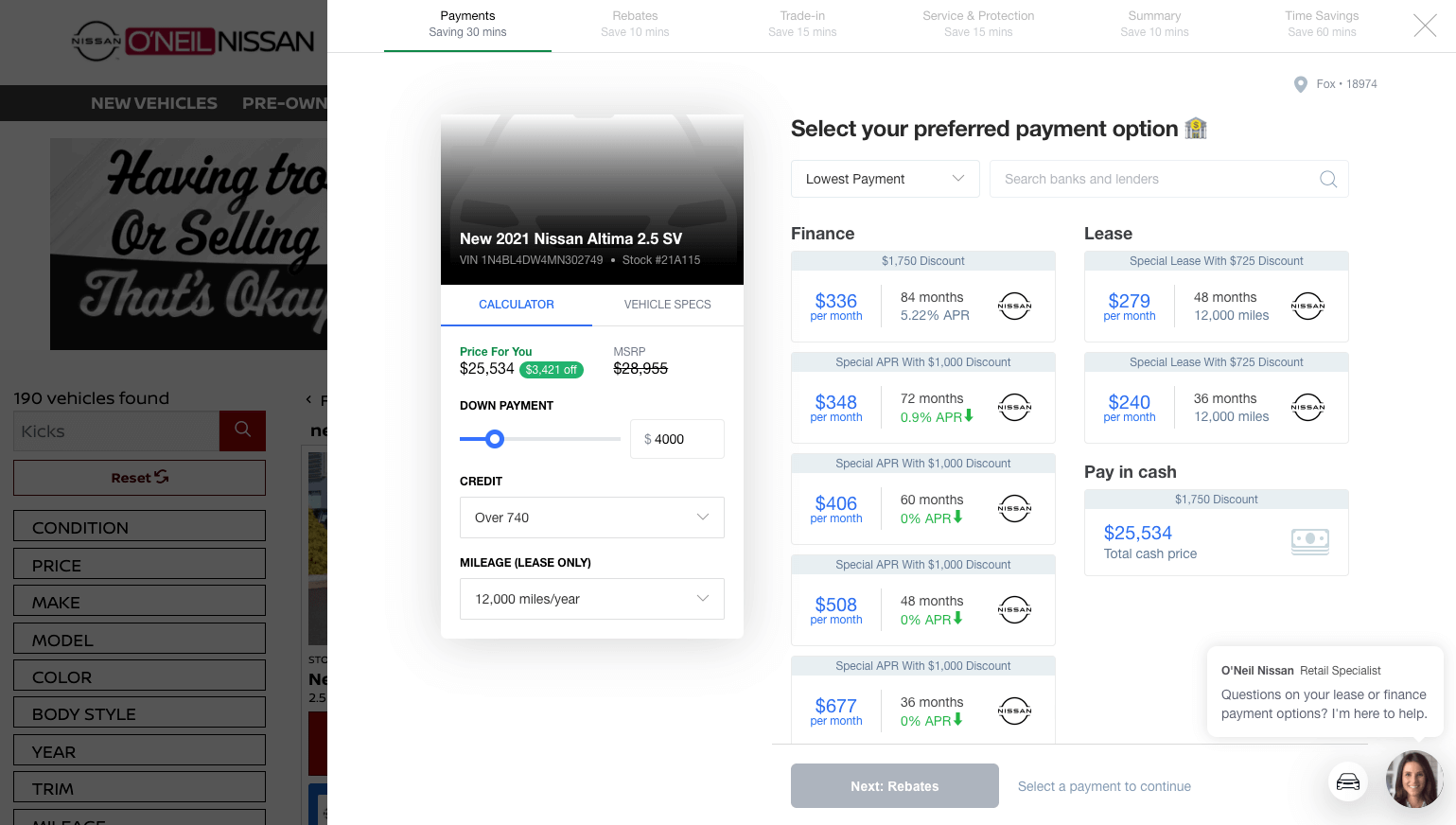Select $240 per month 36 months lease
1456x825 pixels.
tap(1217, 397)
